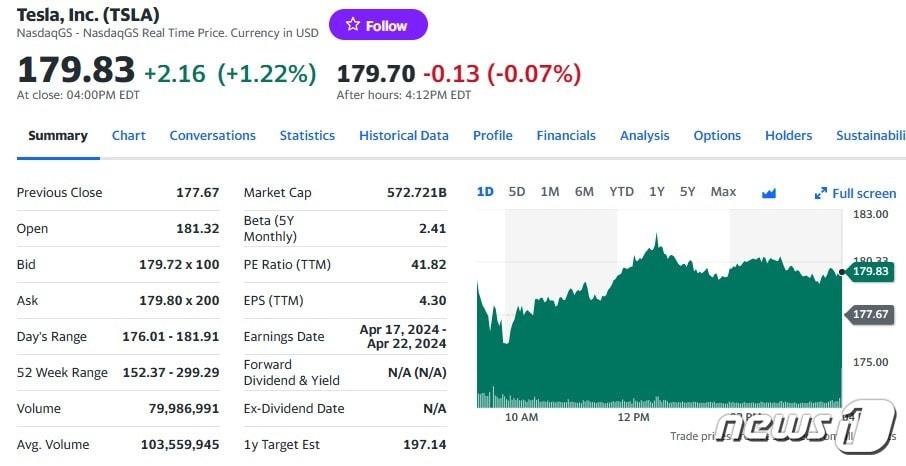Viewport: 906px width, 466px height.
Task: Select the Max chart range
Action: [x=723, y=192]
